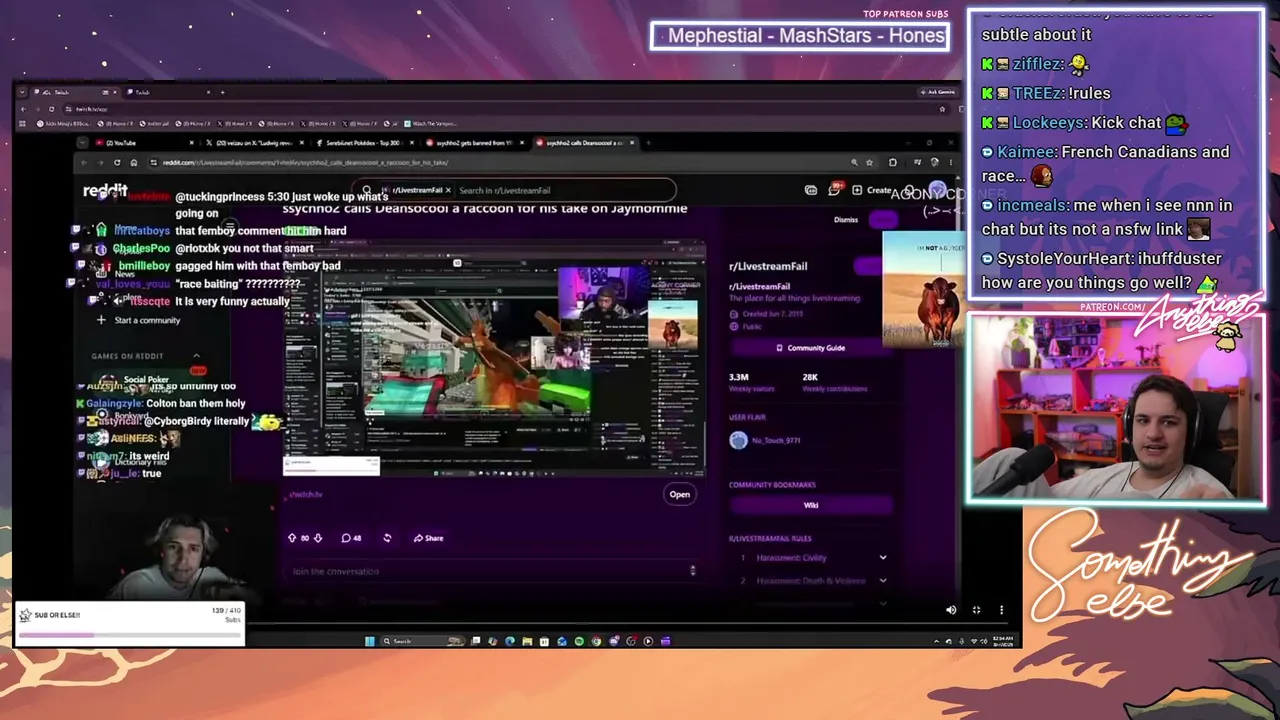Open the Reddit advertise icon left of chat
This screenshot has width=1280, height=720.
(x=811, y=190)
